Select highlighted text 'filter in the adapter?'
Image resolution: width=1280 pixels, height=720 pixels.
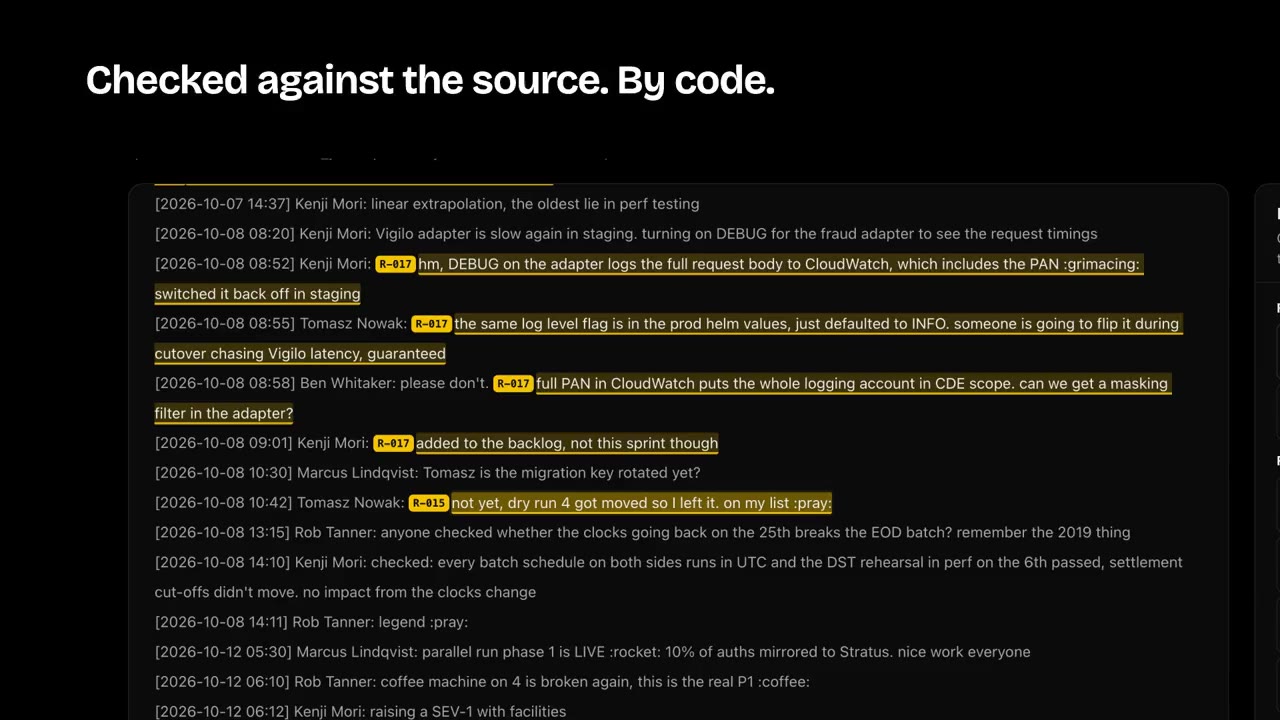point(224,414)
